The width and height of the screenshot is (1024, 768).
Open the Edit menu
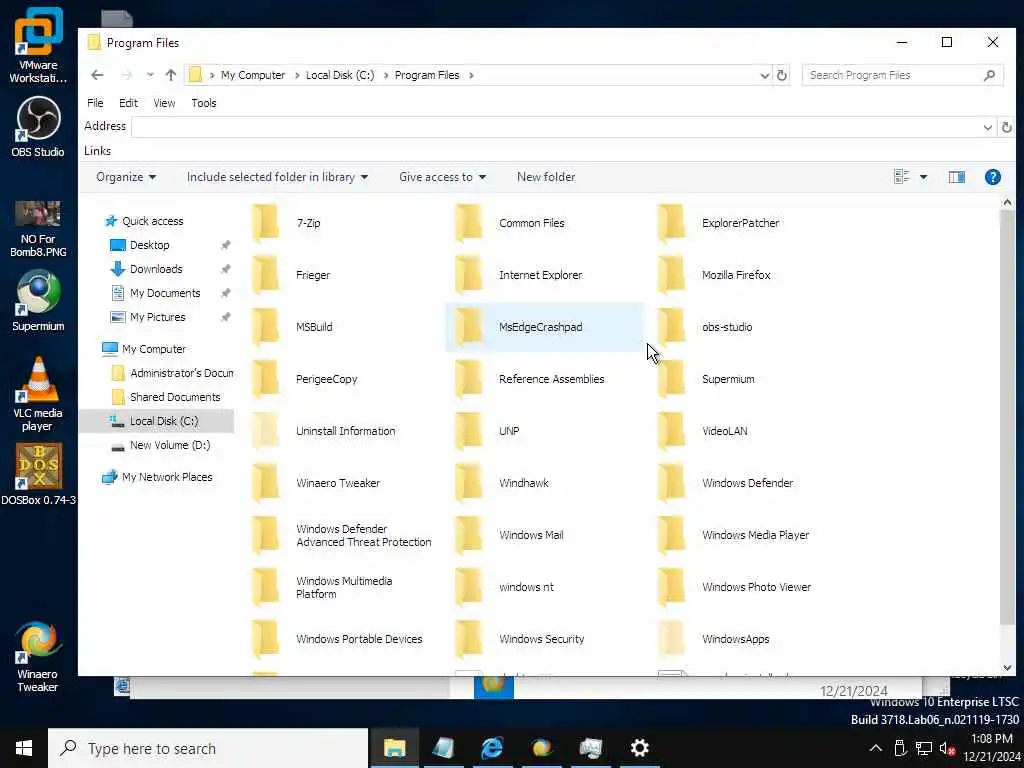coord(129,103)
